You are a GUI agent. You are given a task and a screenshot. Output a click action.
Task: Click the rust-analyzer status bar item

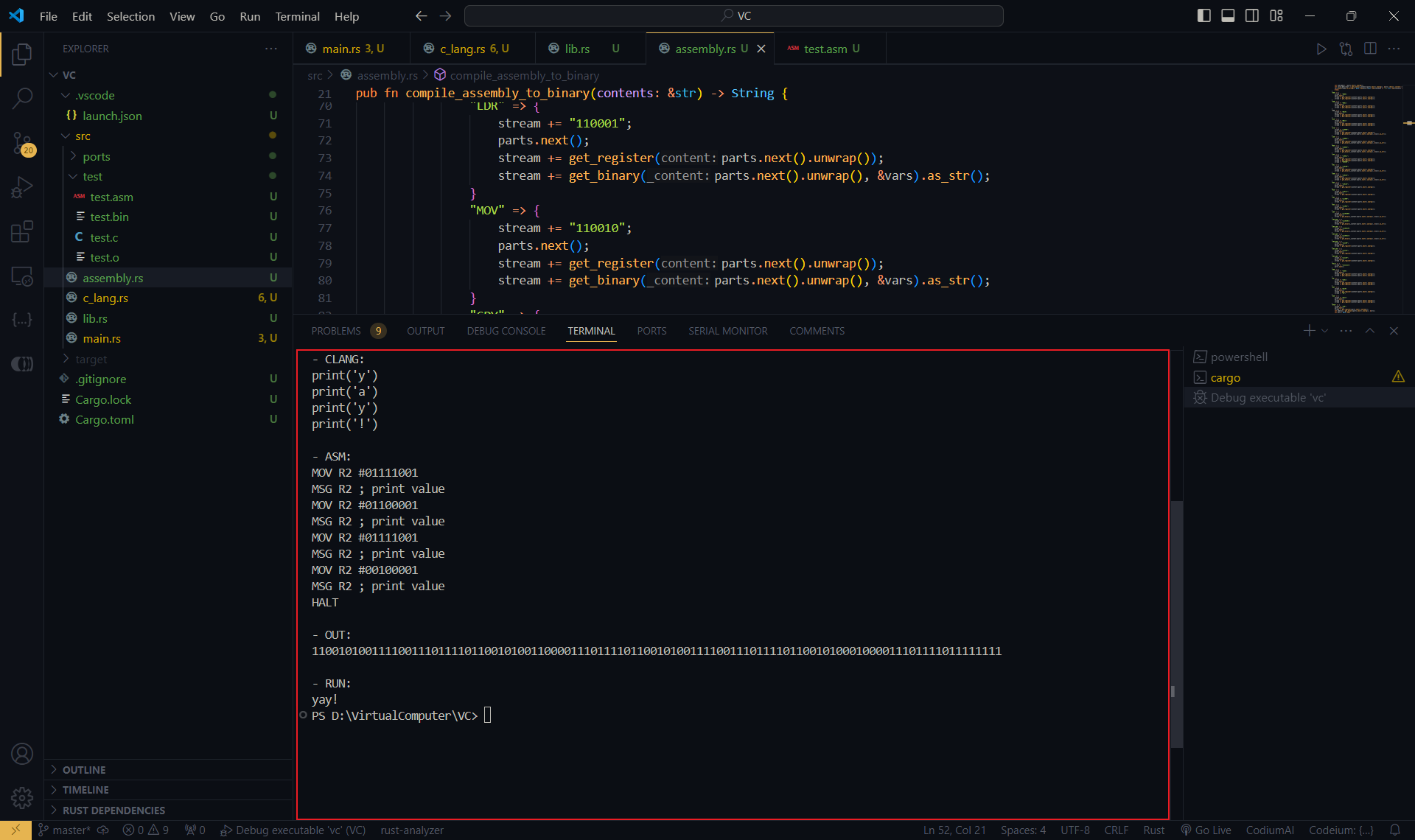point(412,830)
